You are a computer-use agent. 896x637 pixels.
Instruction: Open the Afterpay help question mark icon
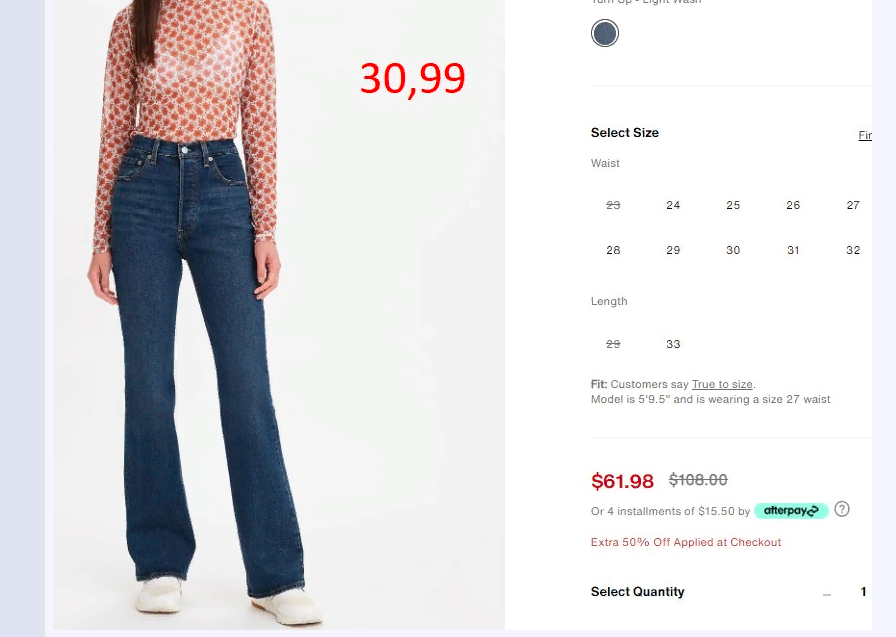click(842, 509)
